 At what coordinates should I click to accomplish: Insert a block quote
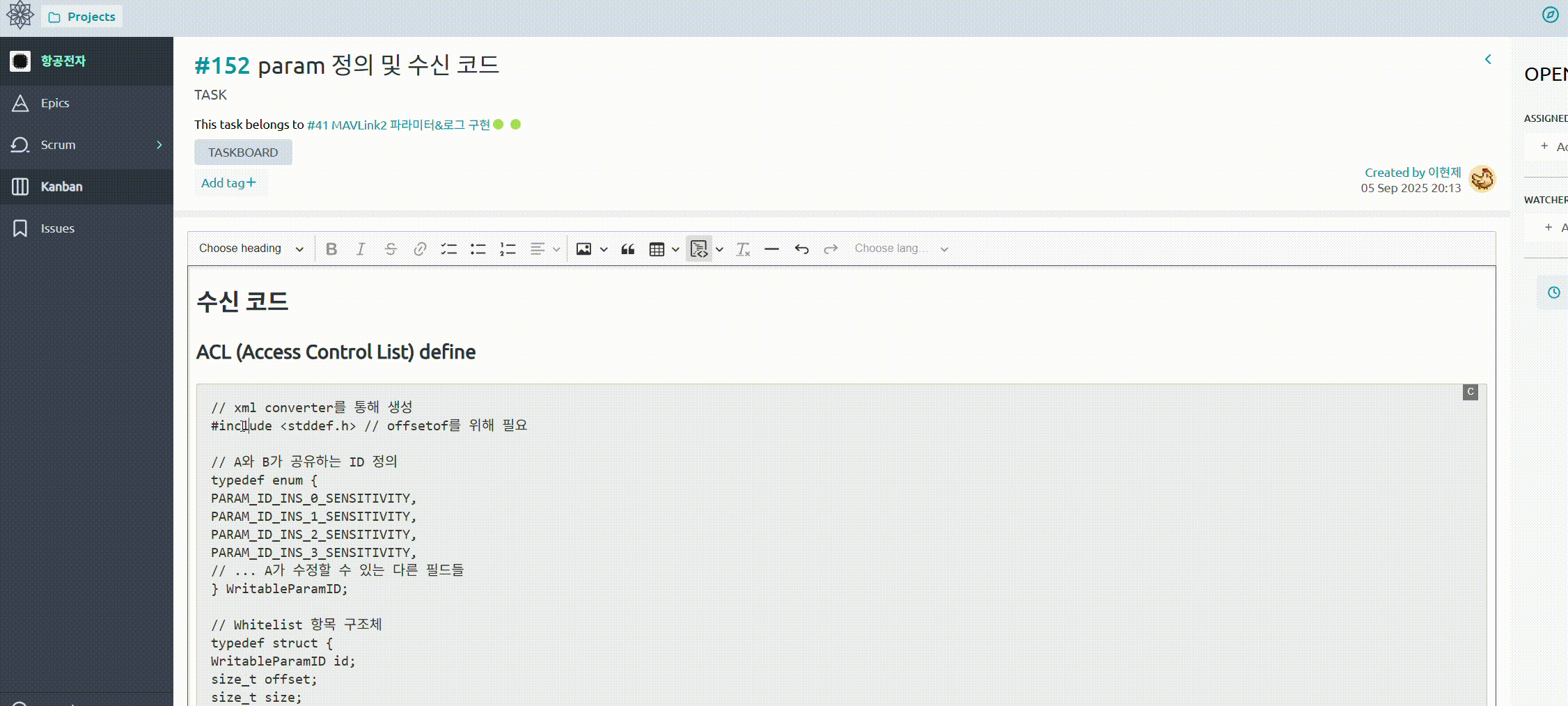(x=627, y=249)
